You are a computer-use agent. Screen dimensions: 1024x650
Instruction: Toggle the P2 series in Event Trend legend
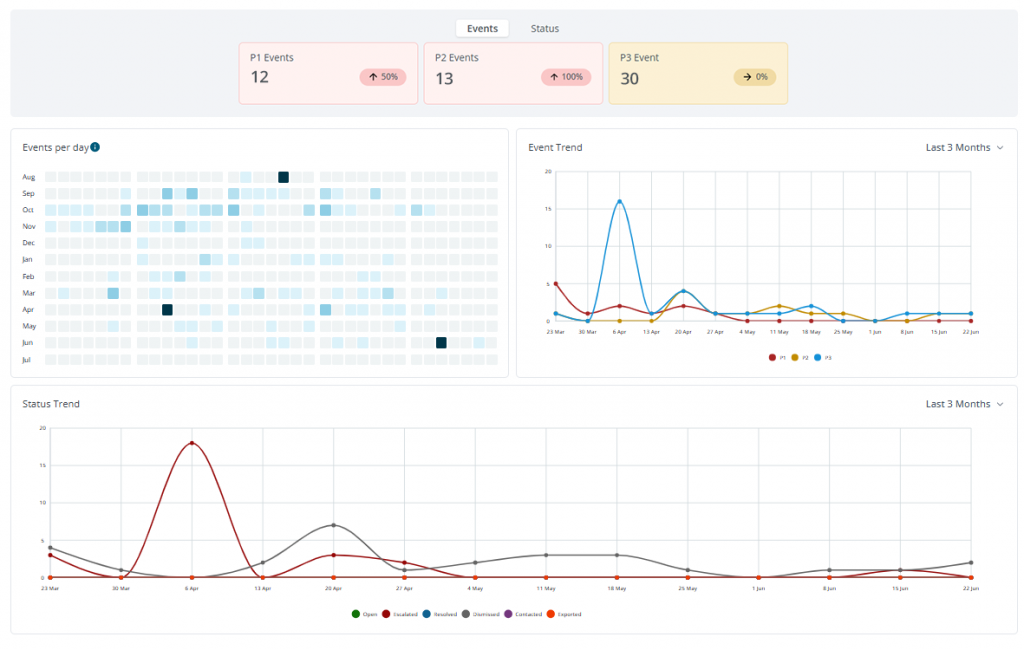coord(799,357)
